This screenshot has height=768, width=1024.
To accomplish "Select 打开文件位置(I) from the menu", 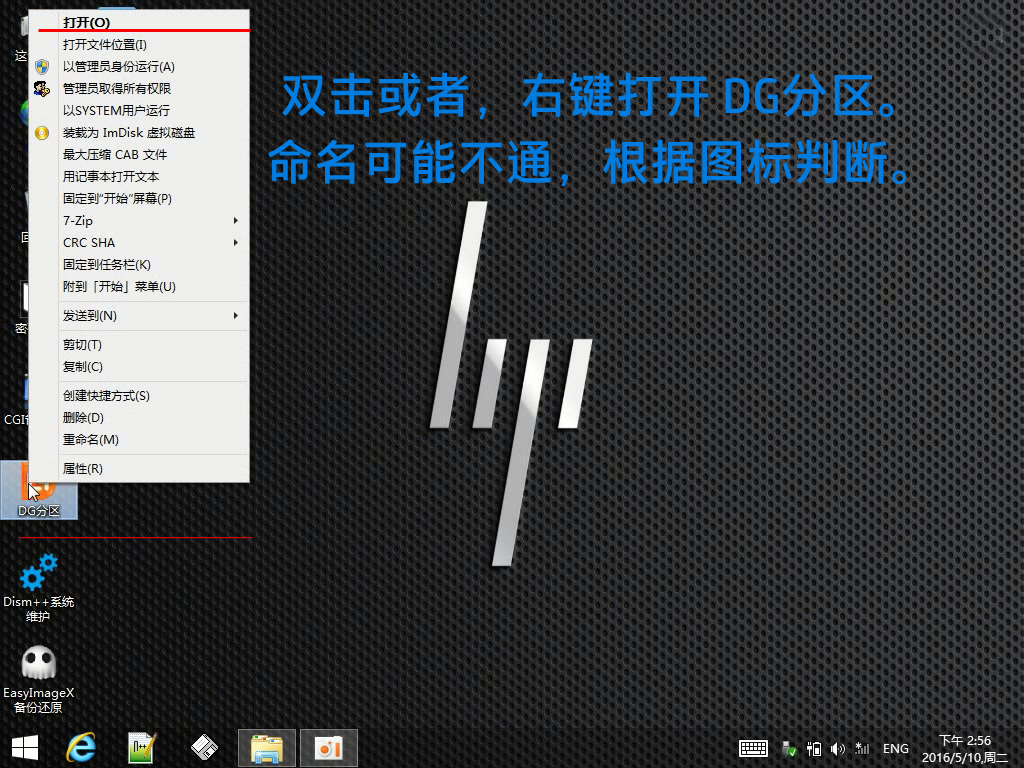I will [x=139, y=44].
